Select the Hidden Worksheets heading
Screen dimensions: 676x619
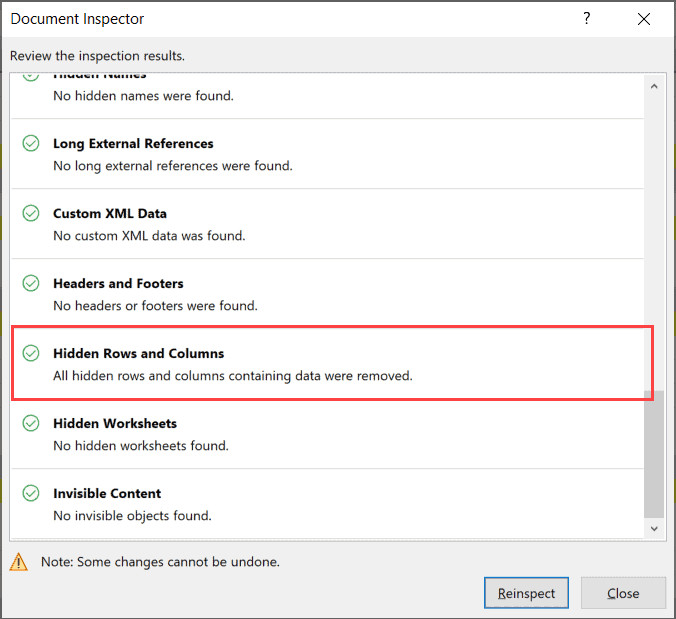tap(115, 423)
